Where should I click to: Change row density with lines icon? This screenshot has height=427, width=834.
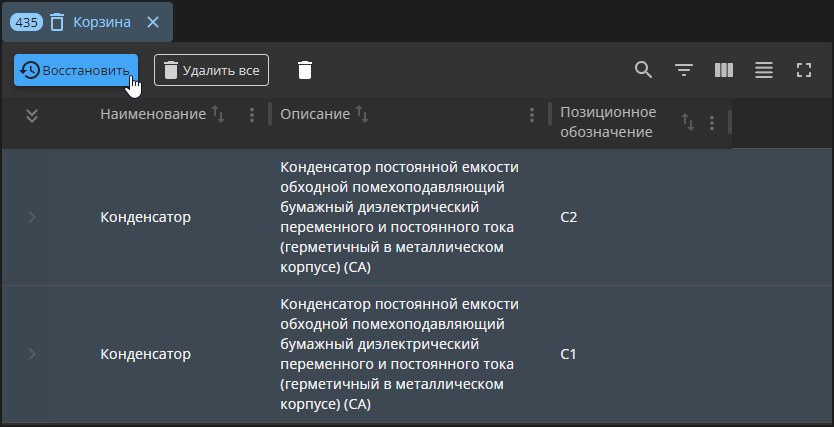[x=764, y=70]
